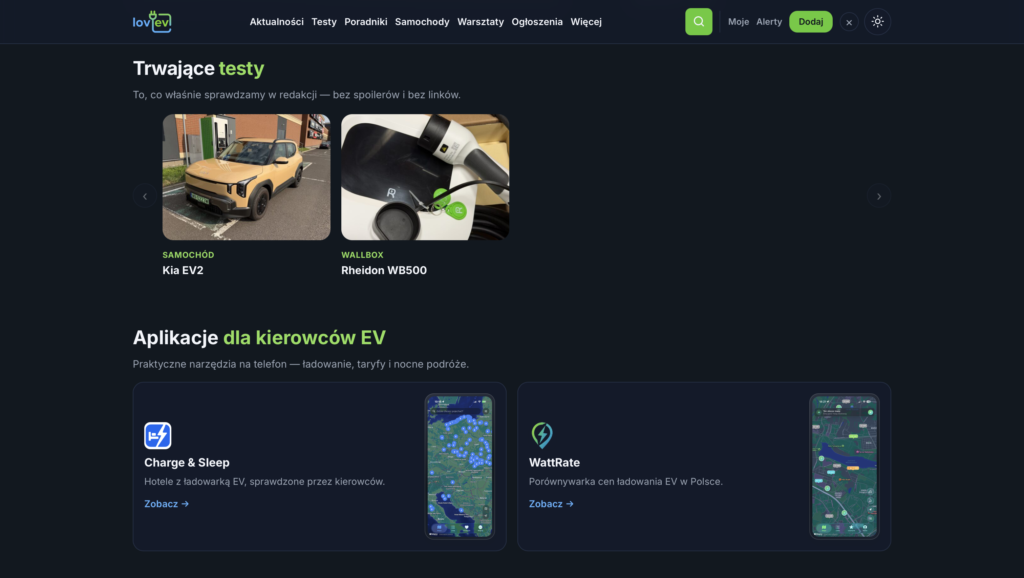This screenshot has height=578, width=1024.
Task: Click the Trwające testy section heading
Action: [199, 69]
